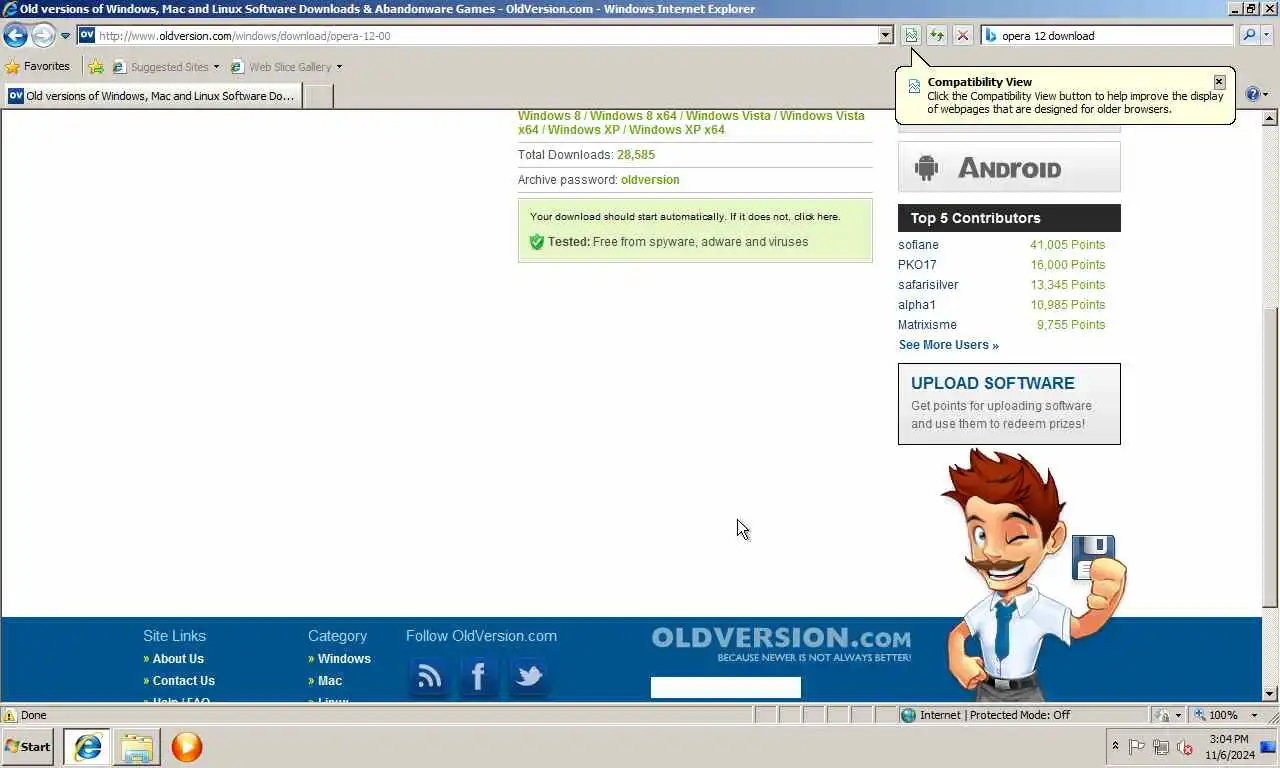This screenshot has width=1280, height=768.
Task: Open the Mac category footer link
Action: click(330, 681)
